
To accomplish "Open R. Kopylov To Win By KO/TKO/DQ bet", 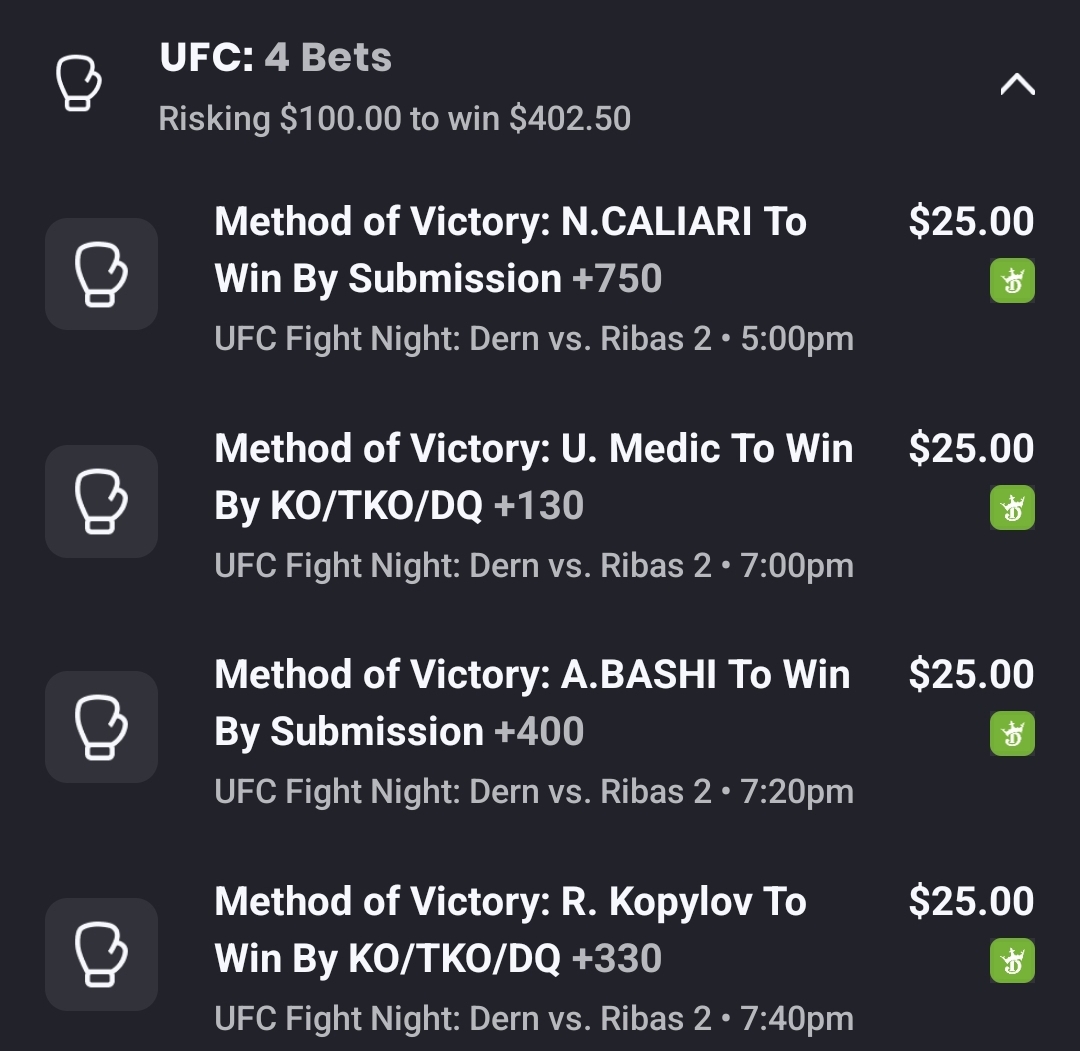I will (510, 930).
